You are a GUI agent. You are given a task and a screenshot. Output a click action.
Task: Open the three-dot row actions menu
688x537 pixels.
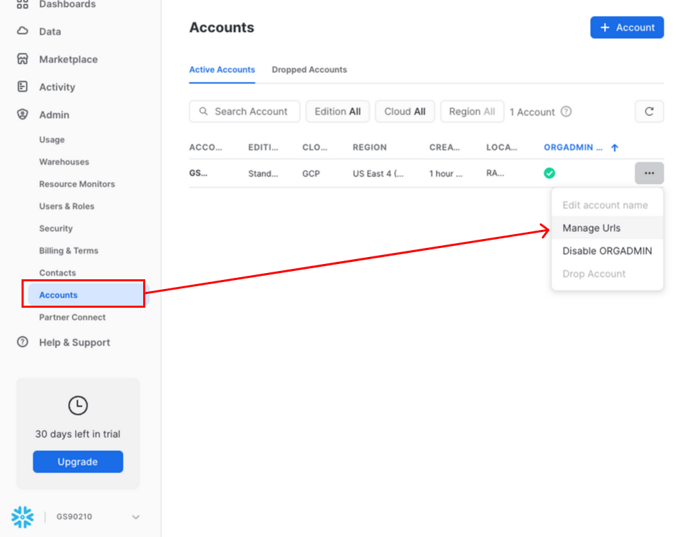coord(649,173)
